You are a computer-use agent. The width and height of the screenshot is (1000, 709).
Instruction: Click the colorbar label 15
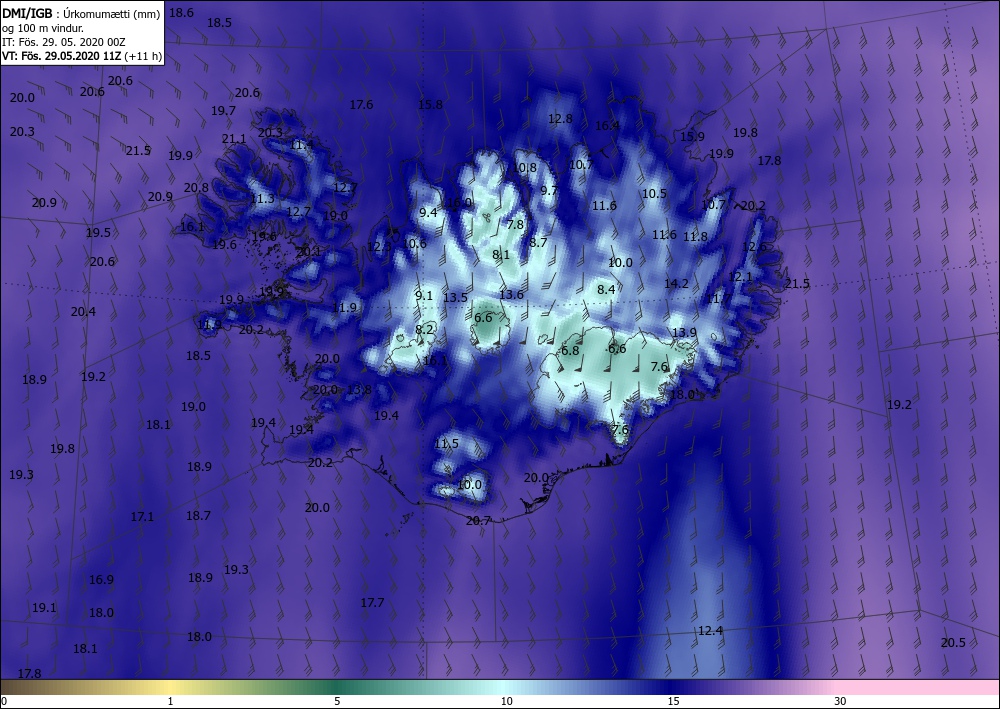coord(673,701)
